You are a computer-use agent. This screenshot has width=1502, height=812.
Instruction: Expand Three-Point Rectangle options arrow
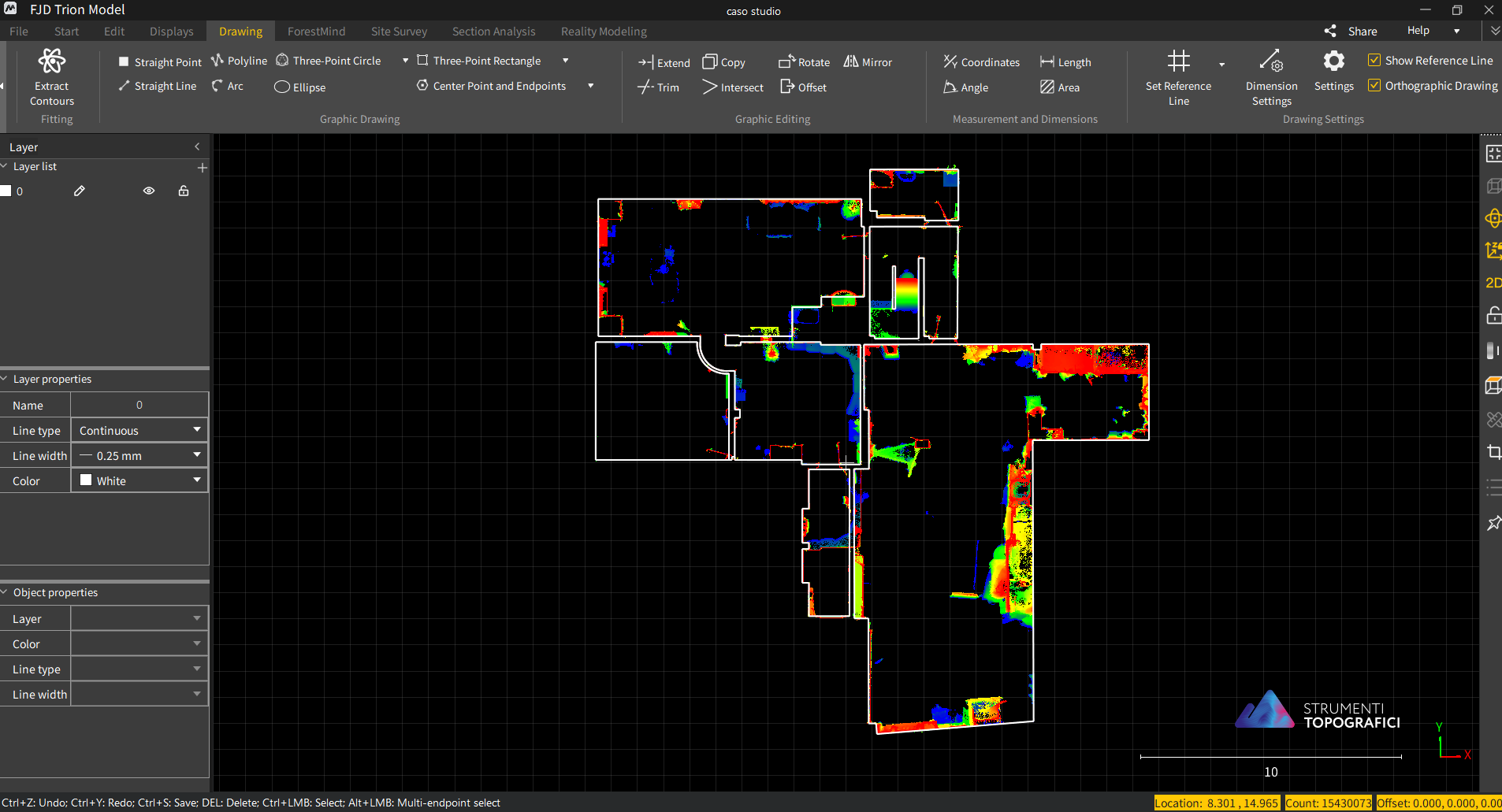pyautogui.click(x=565, y=61)
